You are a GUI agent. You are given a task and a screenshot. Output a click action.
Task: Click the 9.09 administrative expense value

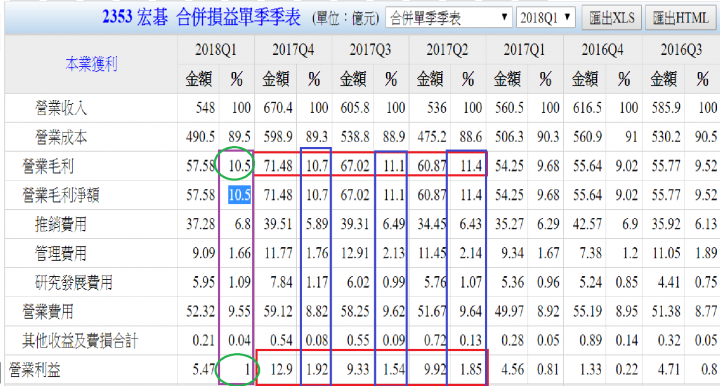tap(204, 253)
